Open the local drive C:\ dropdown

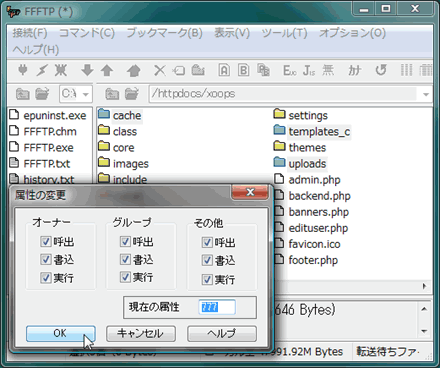[x=86, y=94]
